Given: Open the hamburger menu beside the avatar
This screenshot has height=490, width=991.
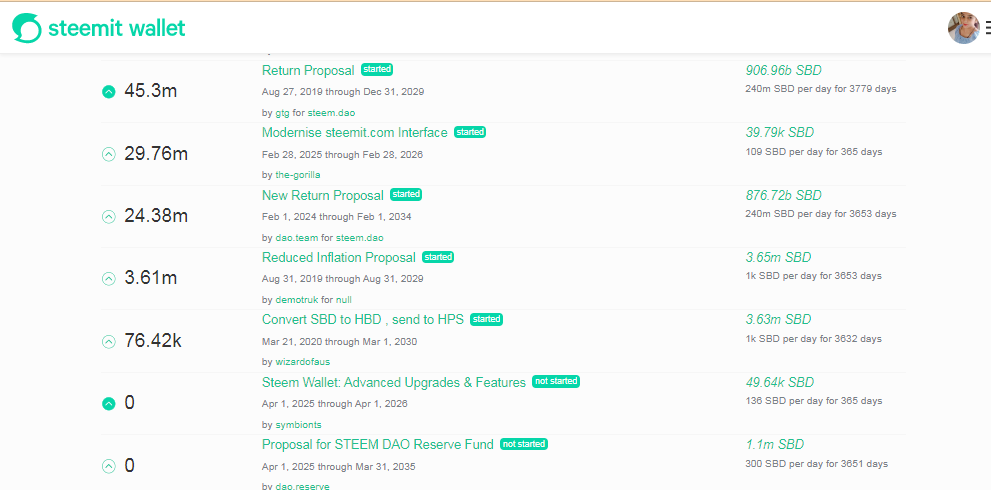Looking at the screenshot, I should pyautogui.click(x=987, y=28).
